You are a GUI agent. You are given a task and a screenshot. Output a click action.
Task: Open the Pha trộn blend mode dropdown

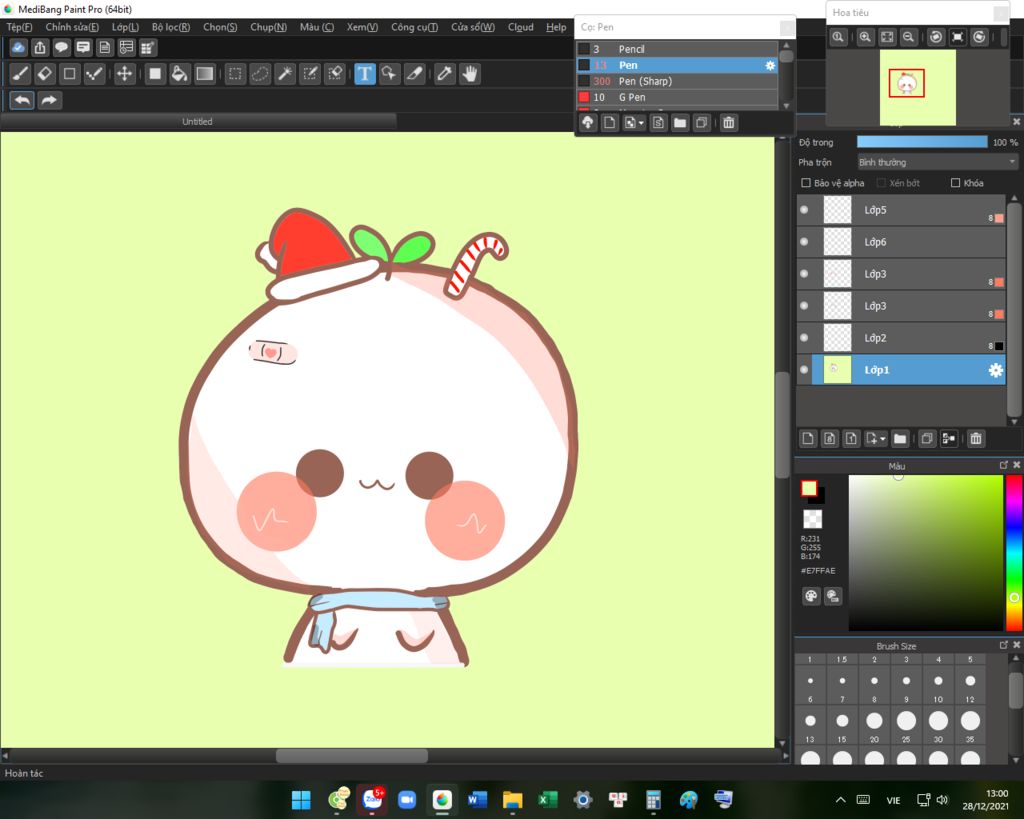[x=937, y=162]
